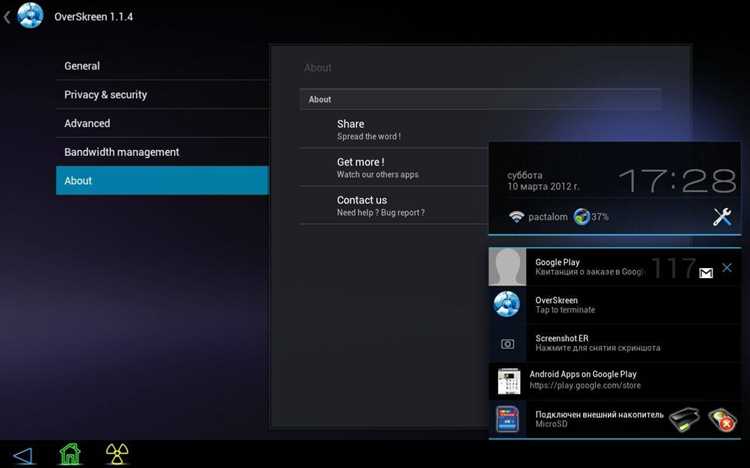Screen dimensions: 750x468
Task: Tap the system Back navigation button
Action: (23, 456)
